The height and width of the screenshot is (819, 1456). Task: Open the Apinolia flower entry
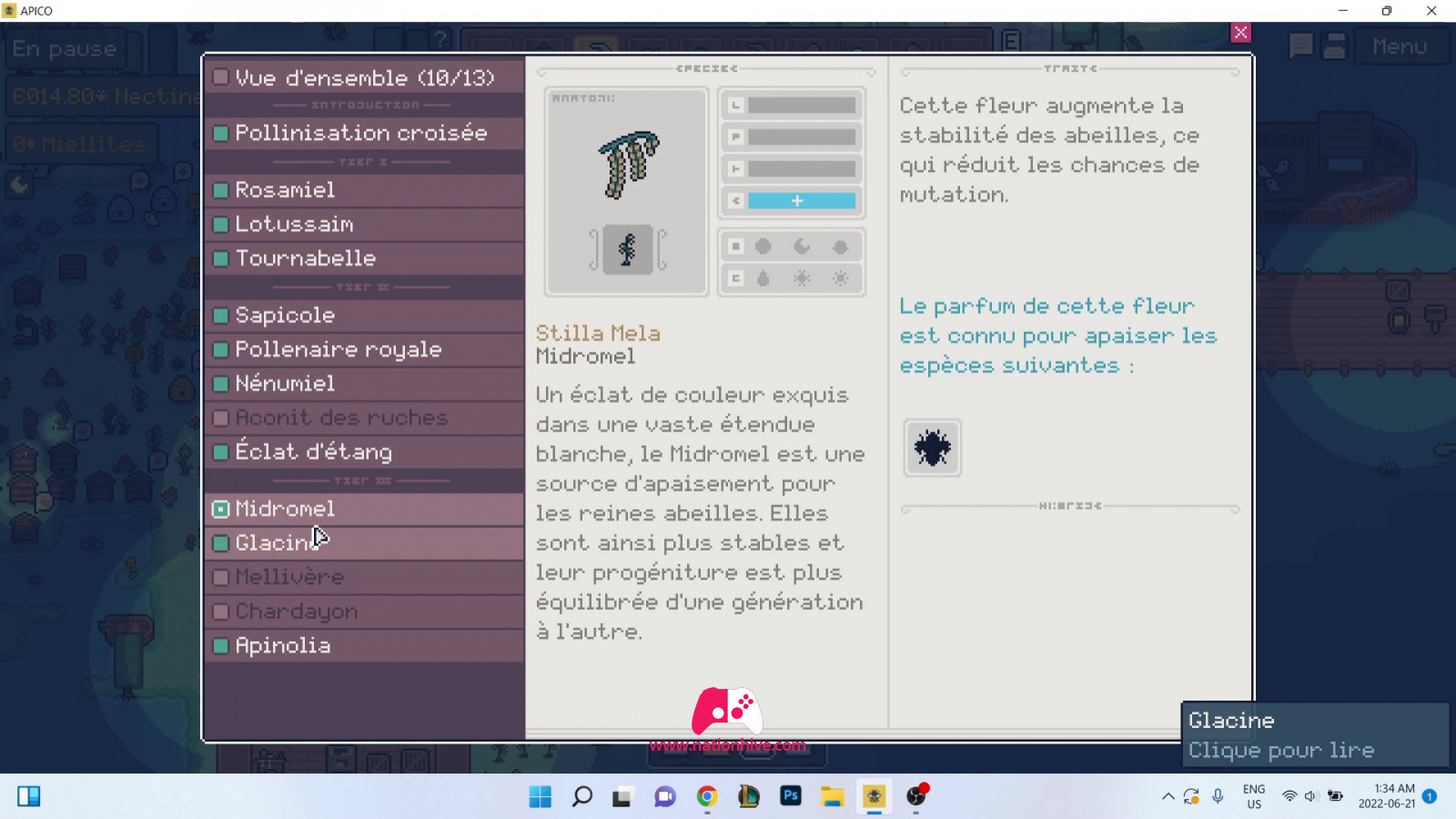click(x=364, y=645)
